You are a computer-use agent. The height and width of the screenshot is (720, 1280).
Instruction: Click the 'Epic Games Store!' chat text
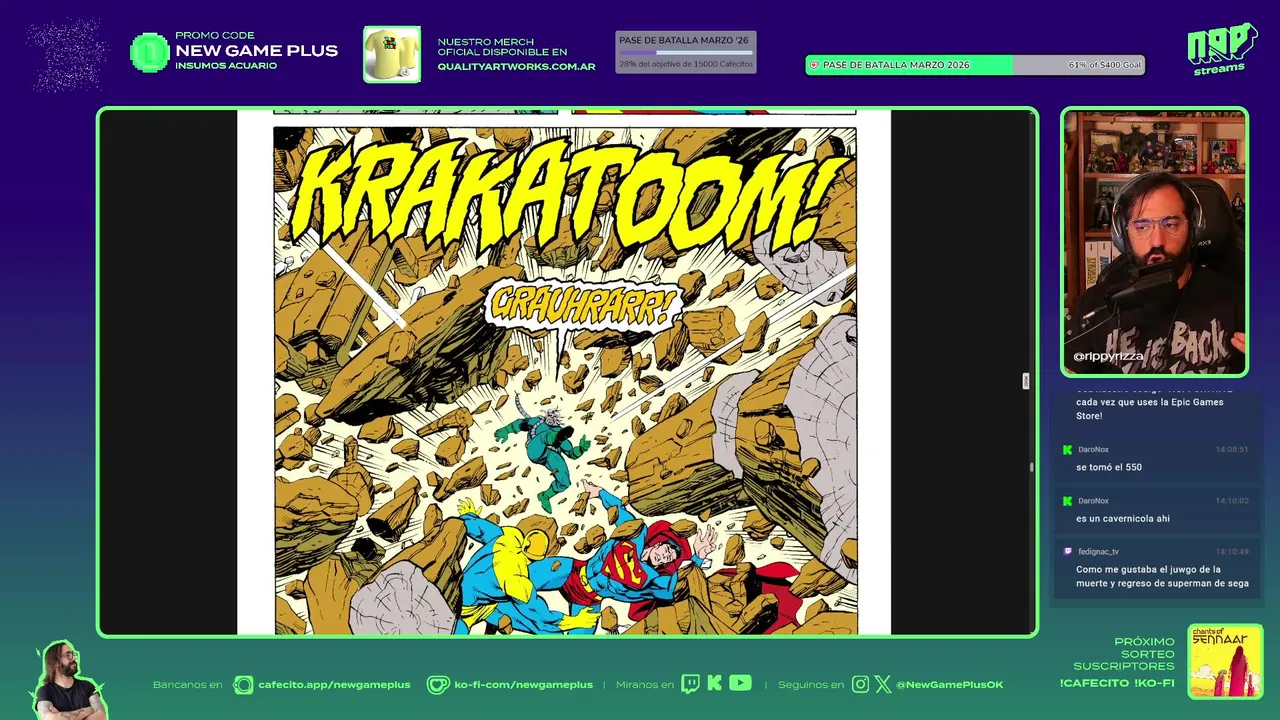tap(1149, 409)
